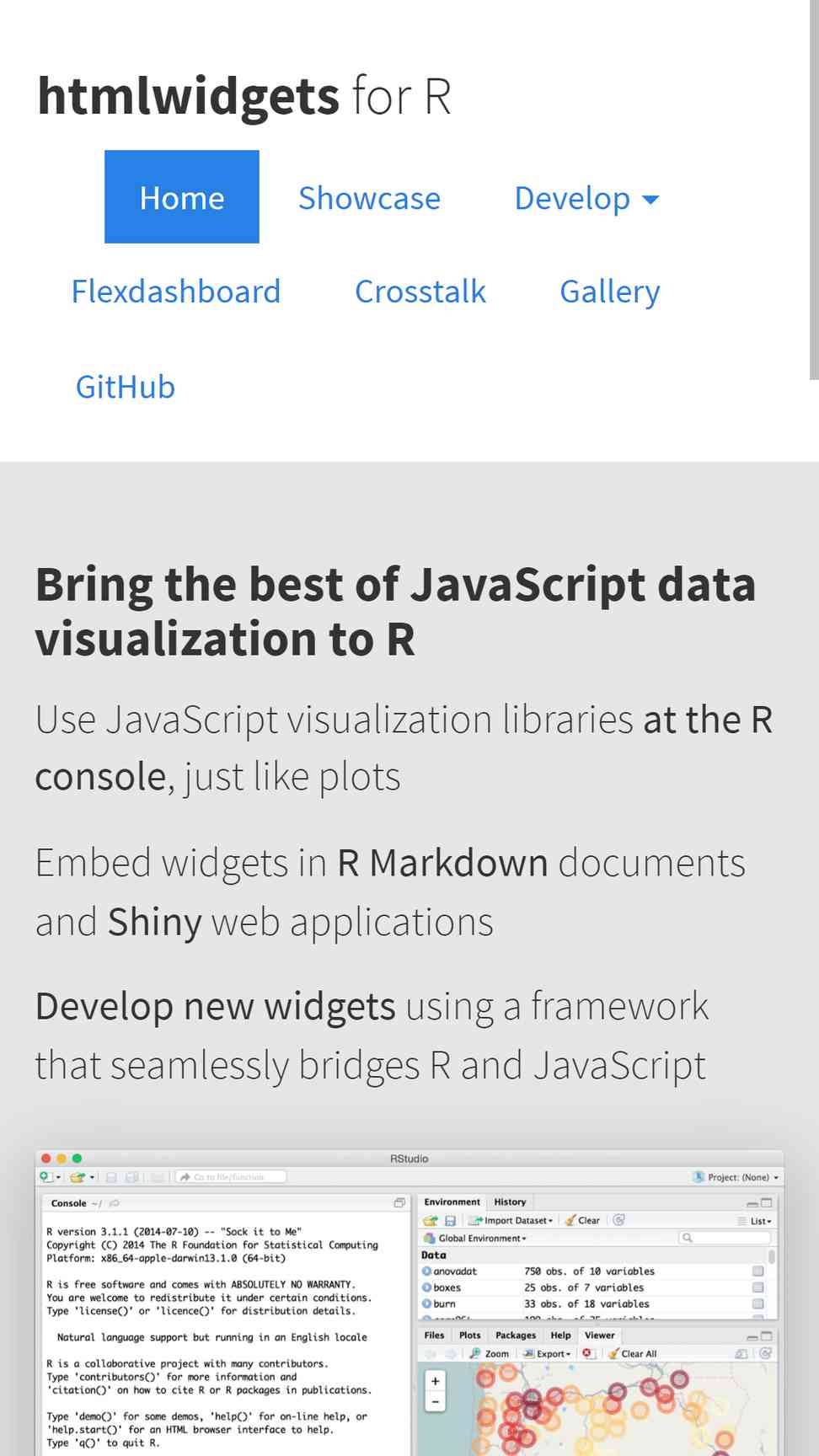This screenshot has width=819, height=1456.
Task: Zoom in the map with plus button
Action: tap(435, 1381)
